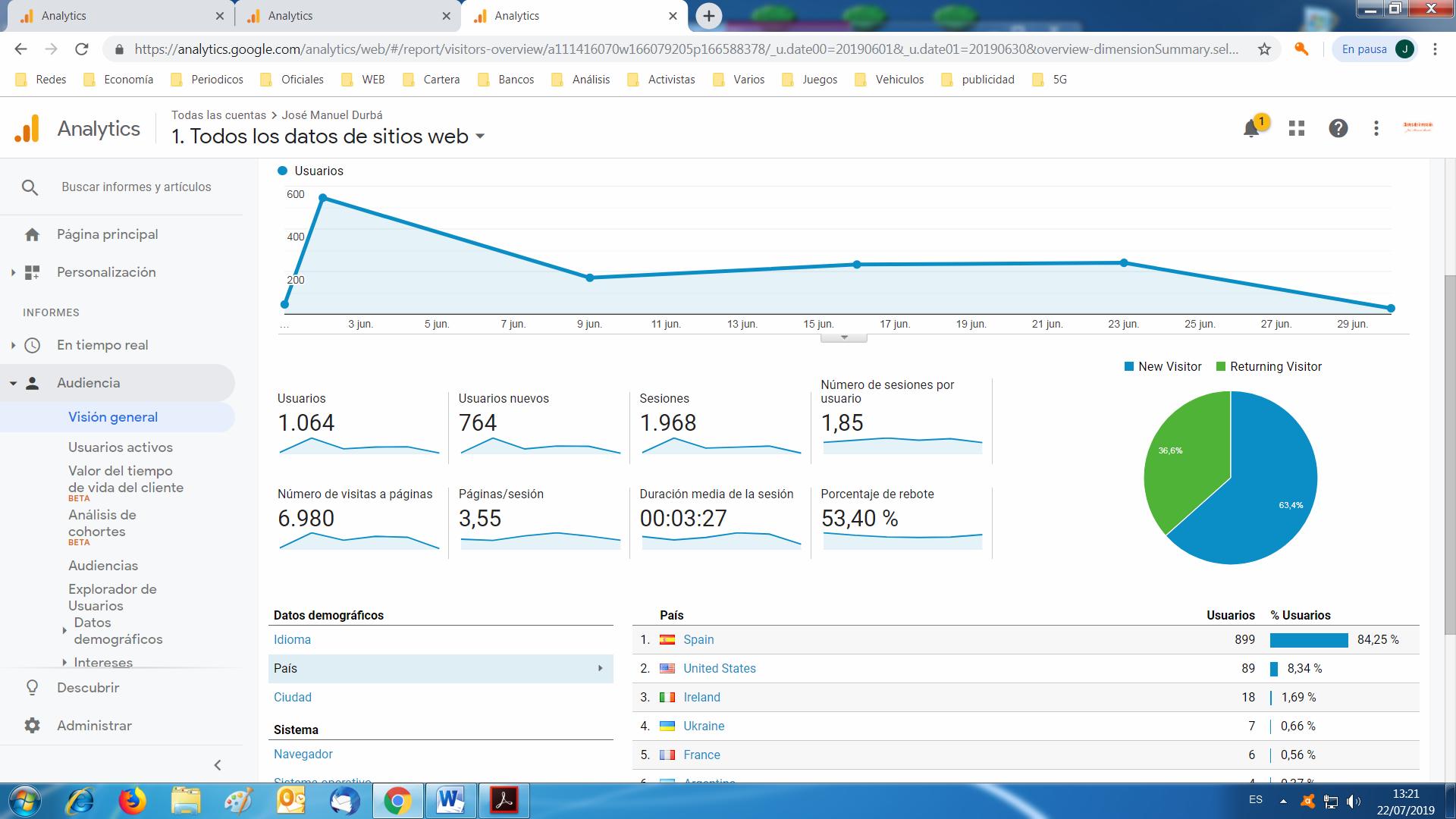The image size is (1456, 819).
Task: Open the help question mark icon
Action: [x=1338, y=128]
